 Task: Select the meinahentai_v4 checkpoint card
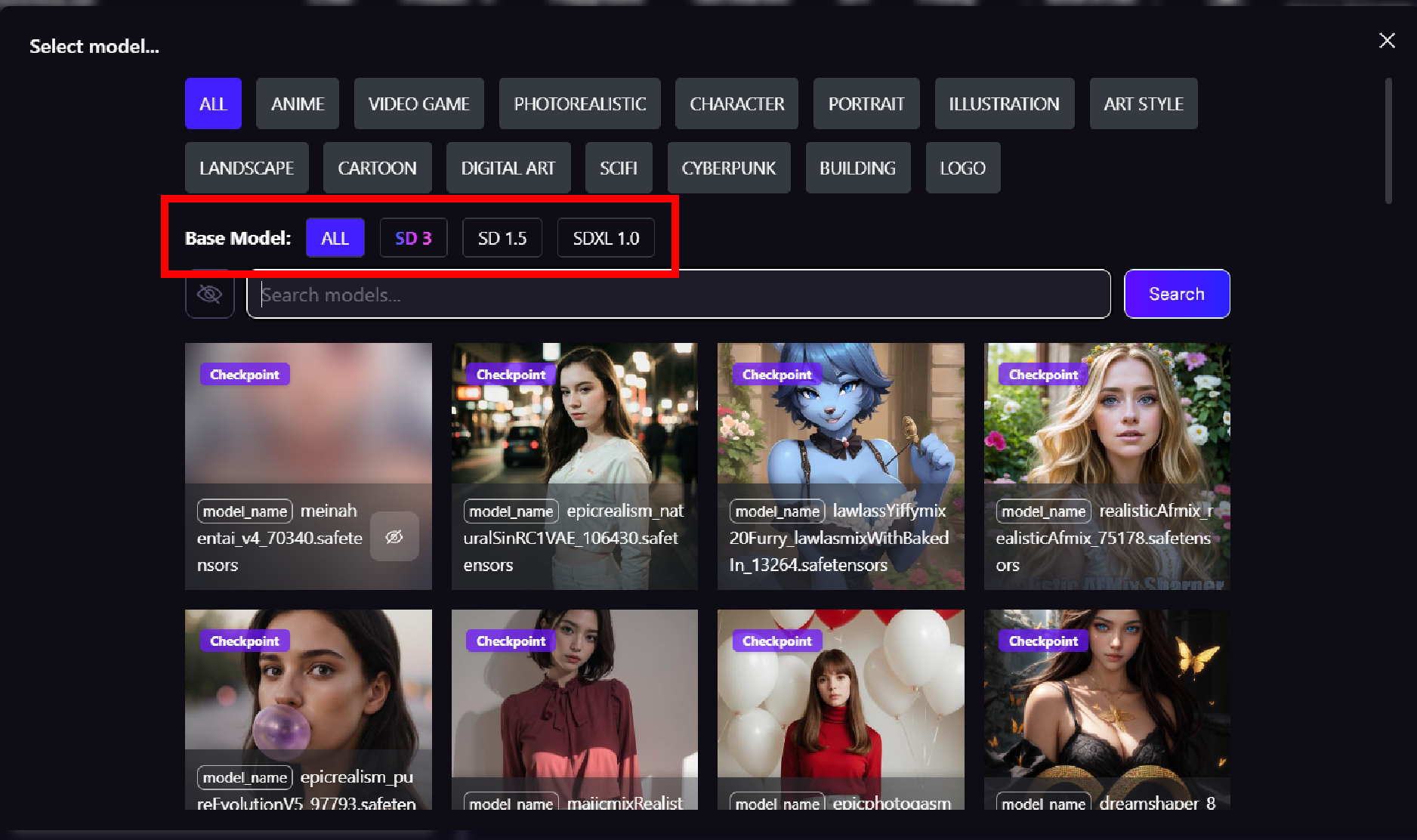(308, 466)
